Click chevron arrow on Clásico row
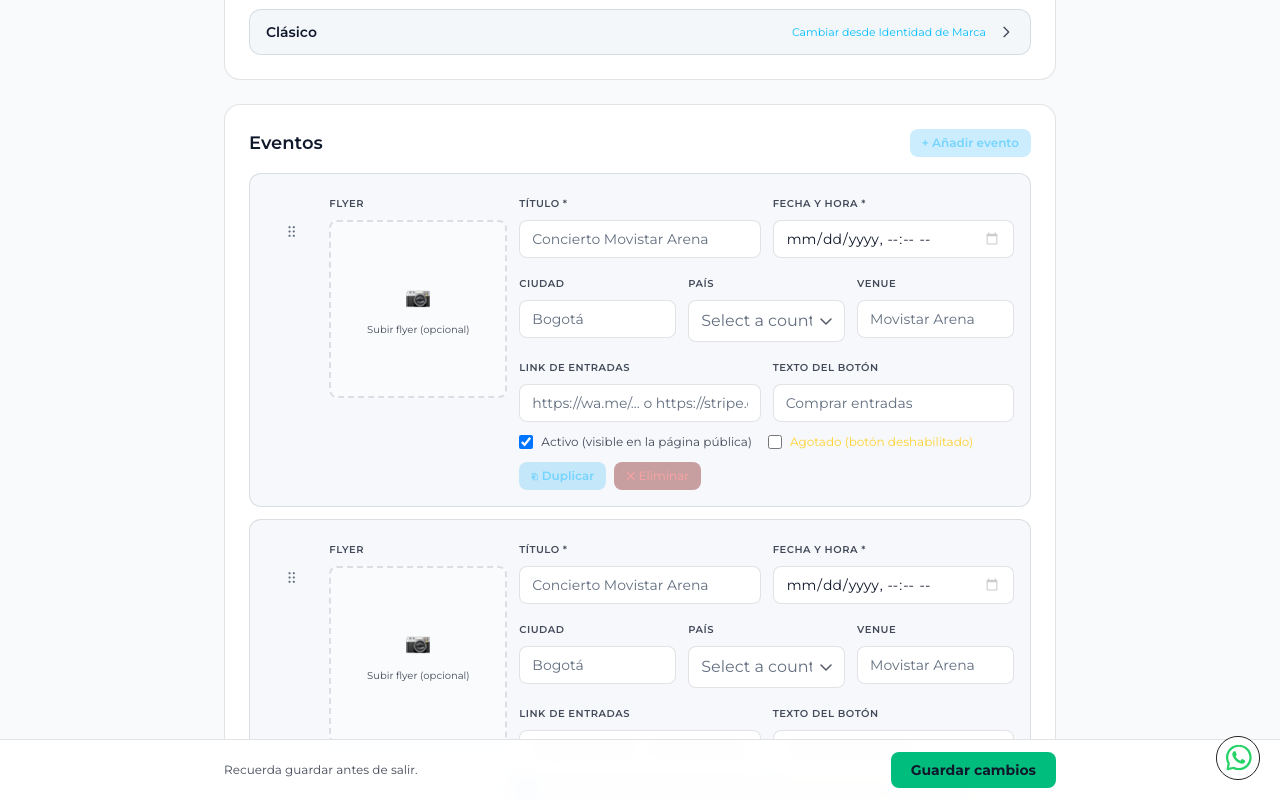Viewport: 1280px width, 800px height. tap(1006, 32)
